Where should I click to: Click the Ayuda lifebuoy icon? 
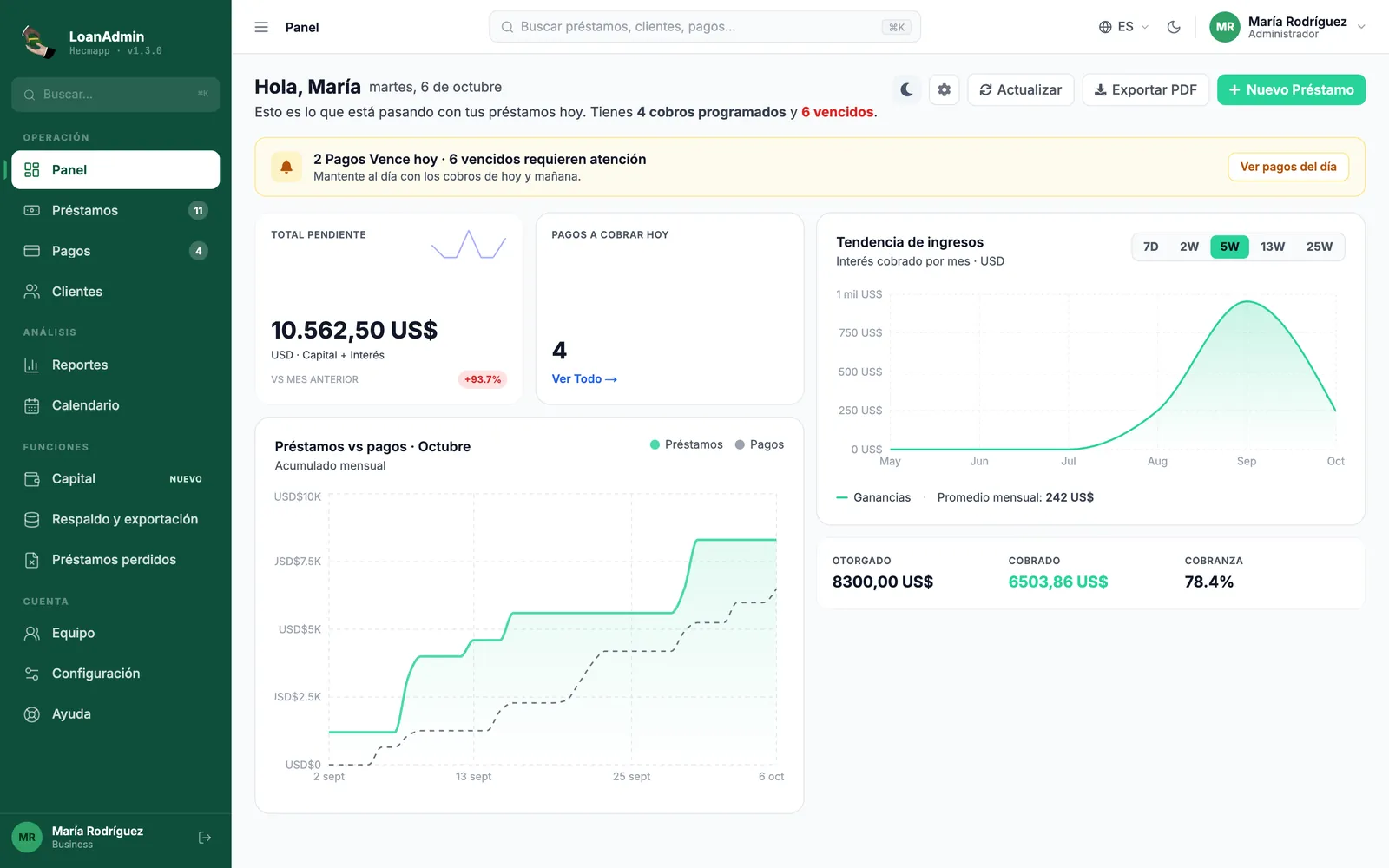point(32,714)
